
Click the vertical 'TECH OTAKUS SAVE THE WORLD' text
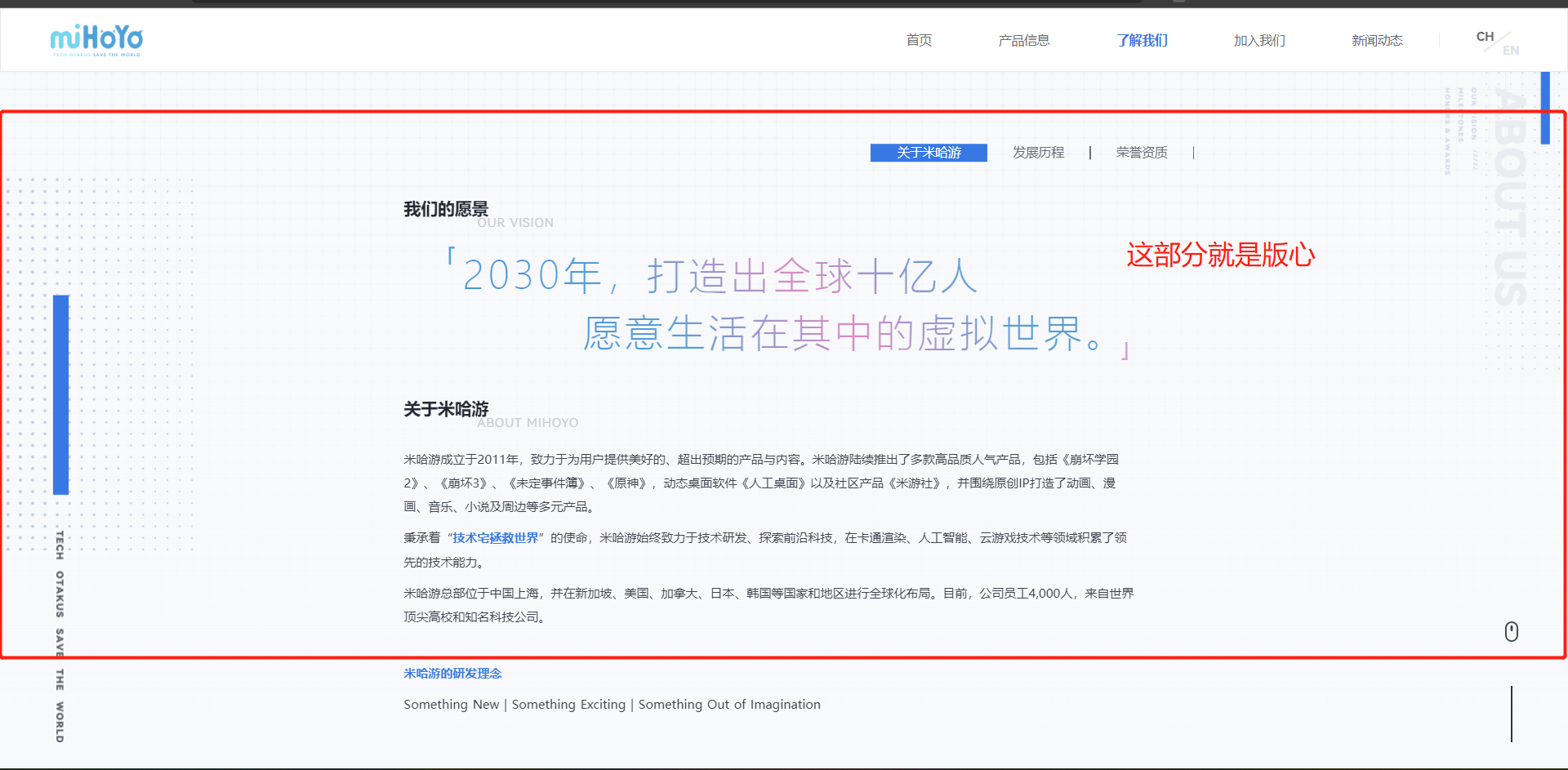tap(60, 637)
